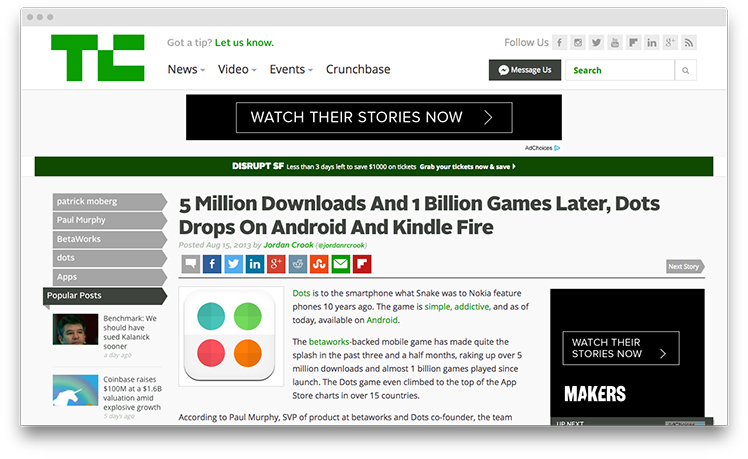Click the article headline about Dots
The width and height of the screenshot is (748, 459).
click(x=419, y=215)
